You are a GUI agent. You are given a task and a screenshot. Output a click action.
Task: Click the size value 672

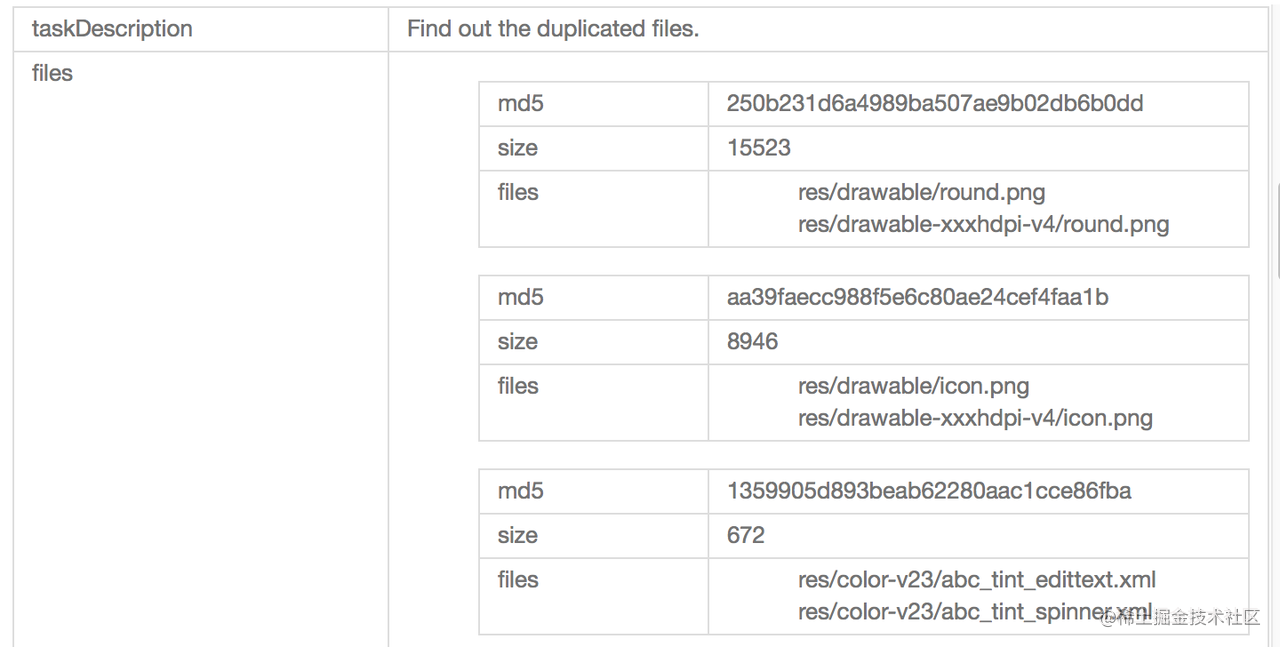click(746, 535)
